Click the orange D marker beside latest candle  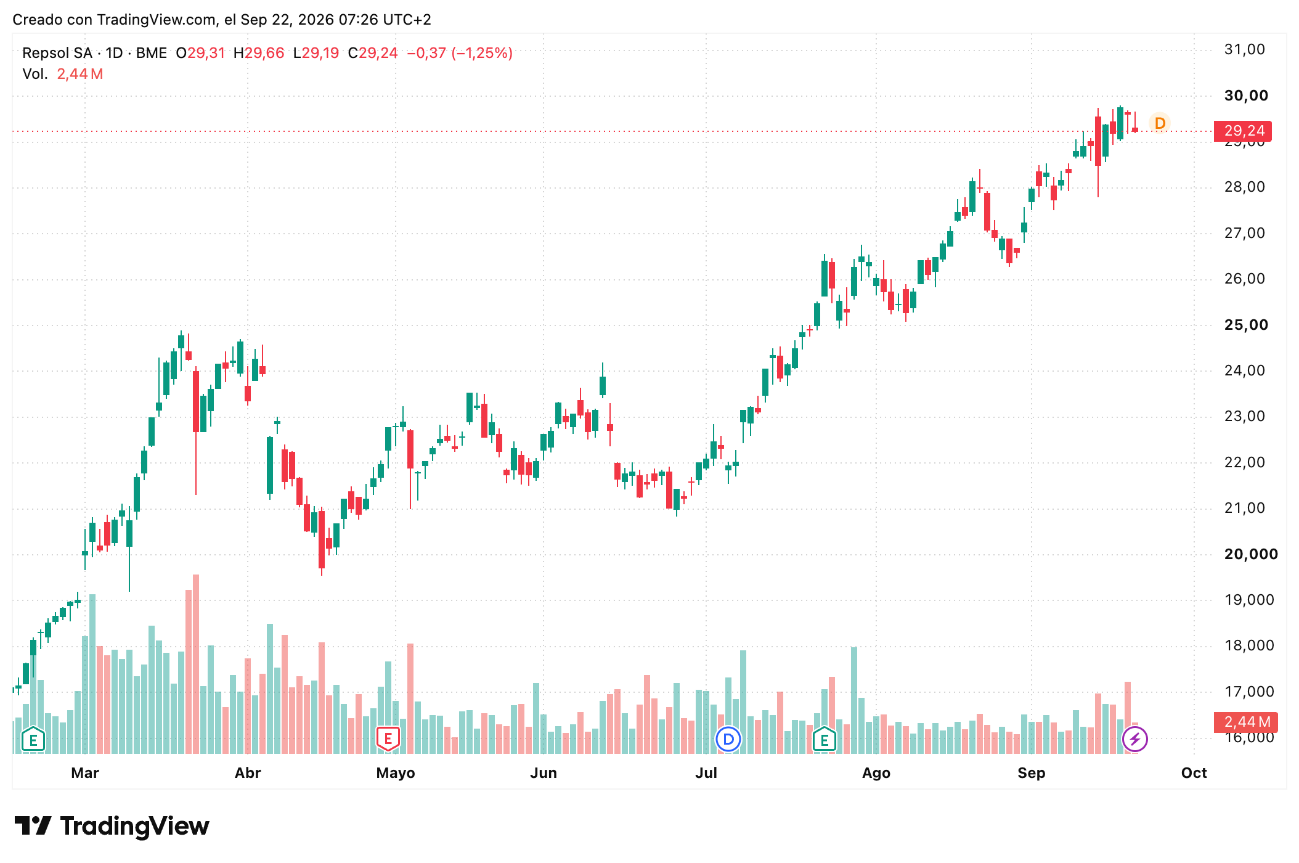(1160, 123)
